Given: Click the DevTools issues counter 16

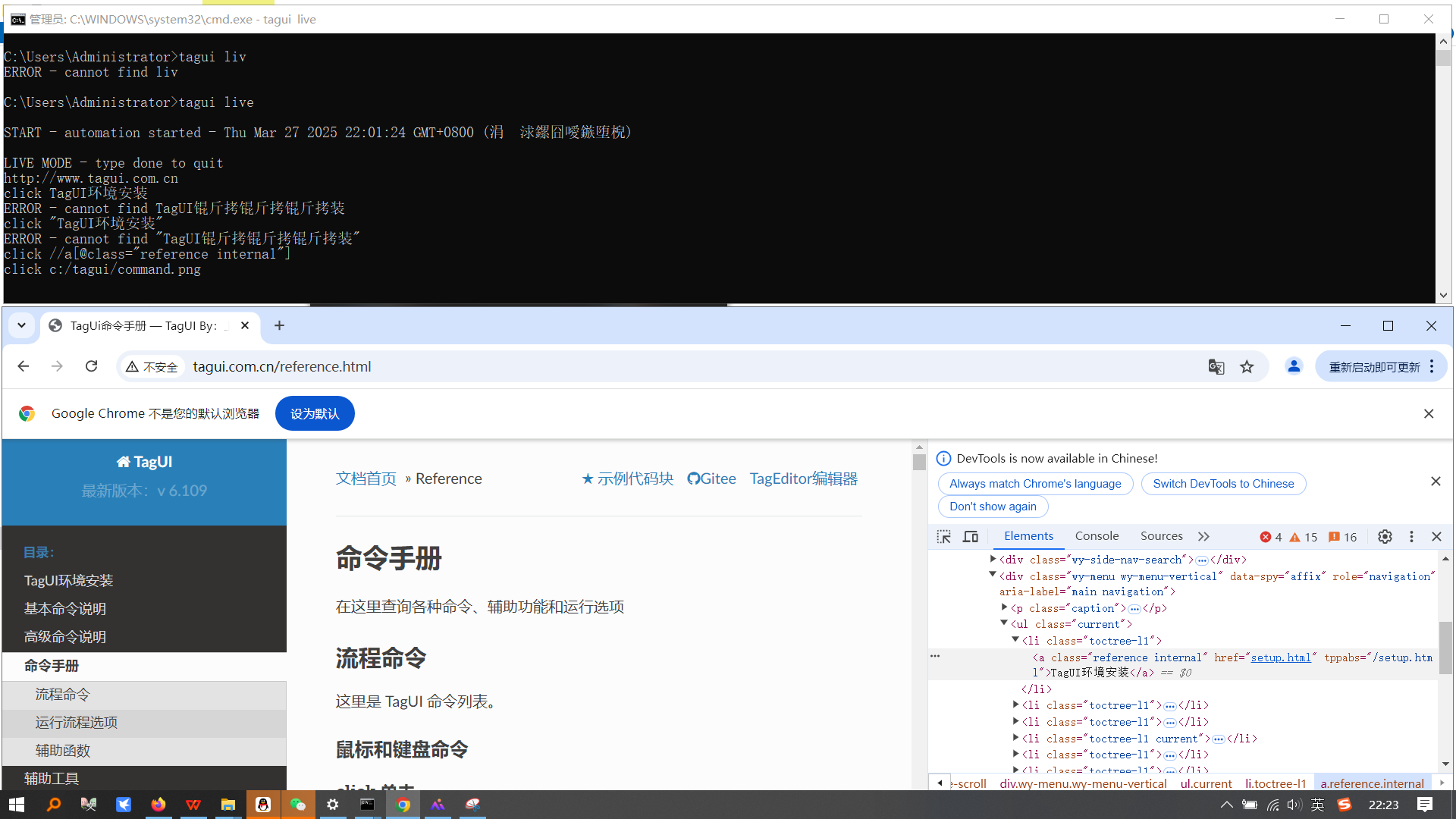Looking at the screenshot, I should [x=1343, y=537].
